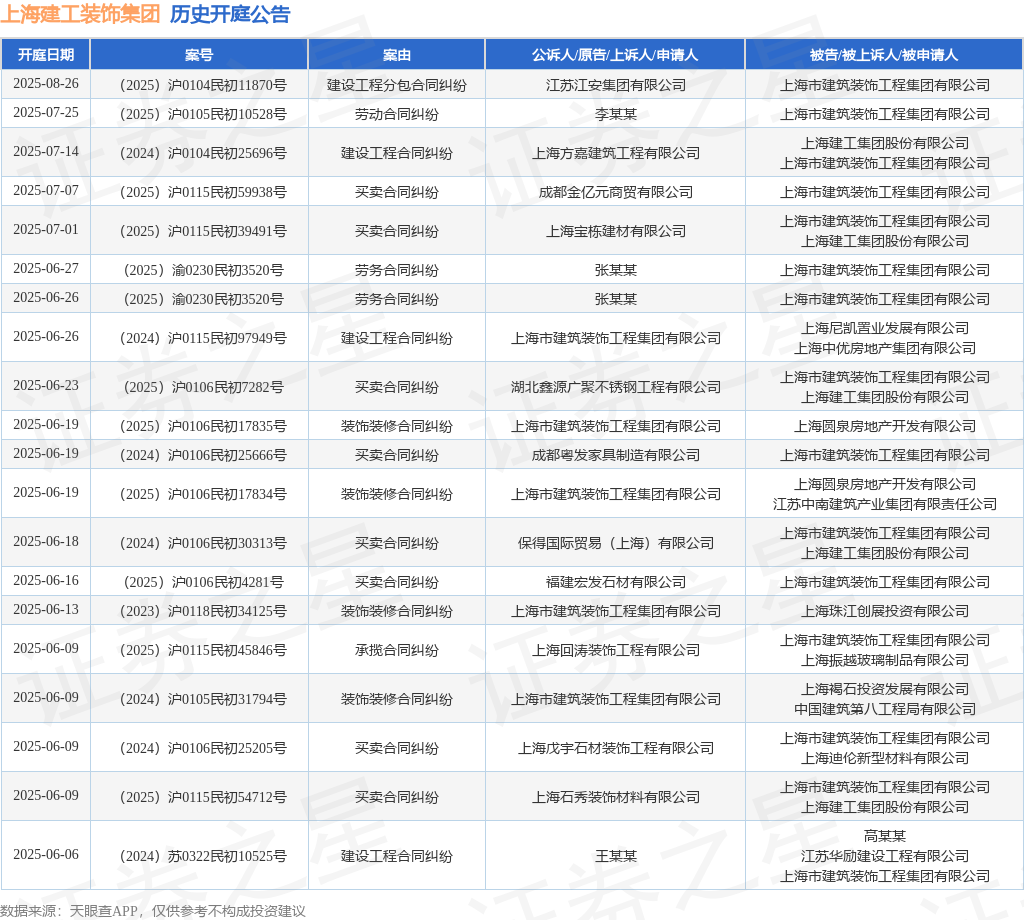Click plaintiff 上海戊宇石材装饰工程有限公司
Viewport: 1024px width, 920px height.
[x=616, y=748]
